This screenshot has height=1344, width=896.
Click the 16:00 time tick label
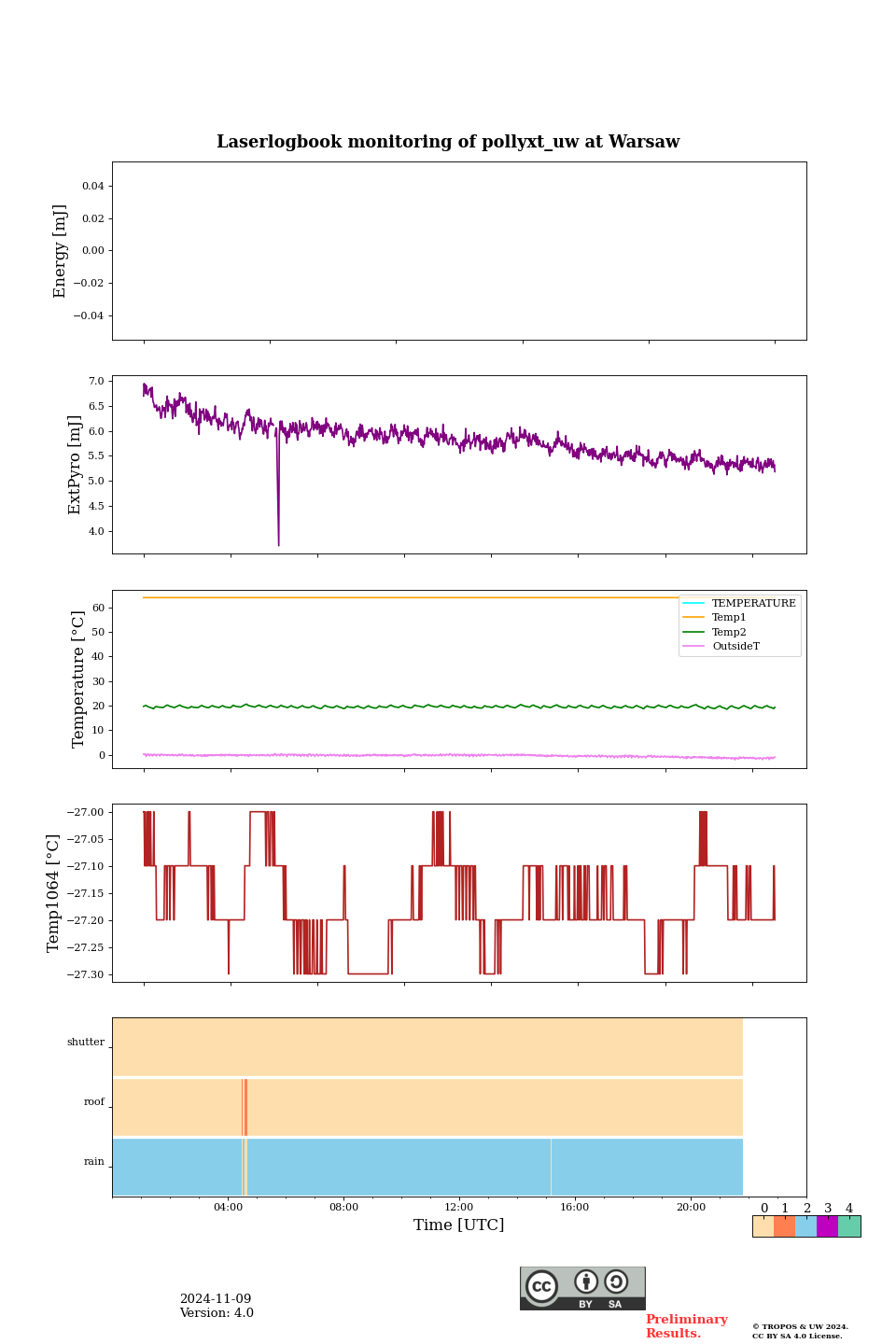click(575, 1208)
